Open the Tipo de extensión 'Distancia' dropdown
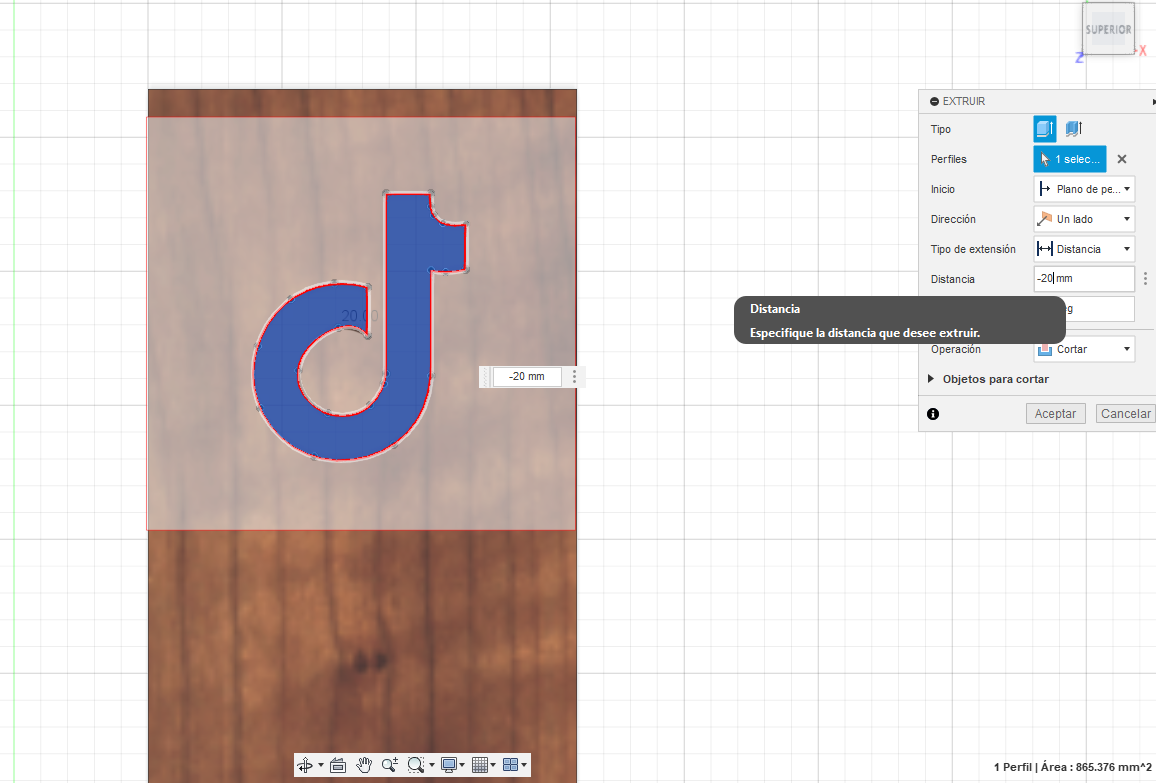Image resolution: width=1156 pixels, height=783 pixels. pyautogui.click(x=1084, y=249)
